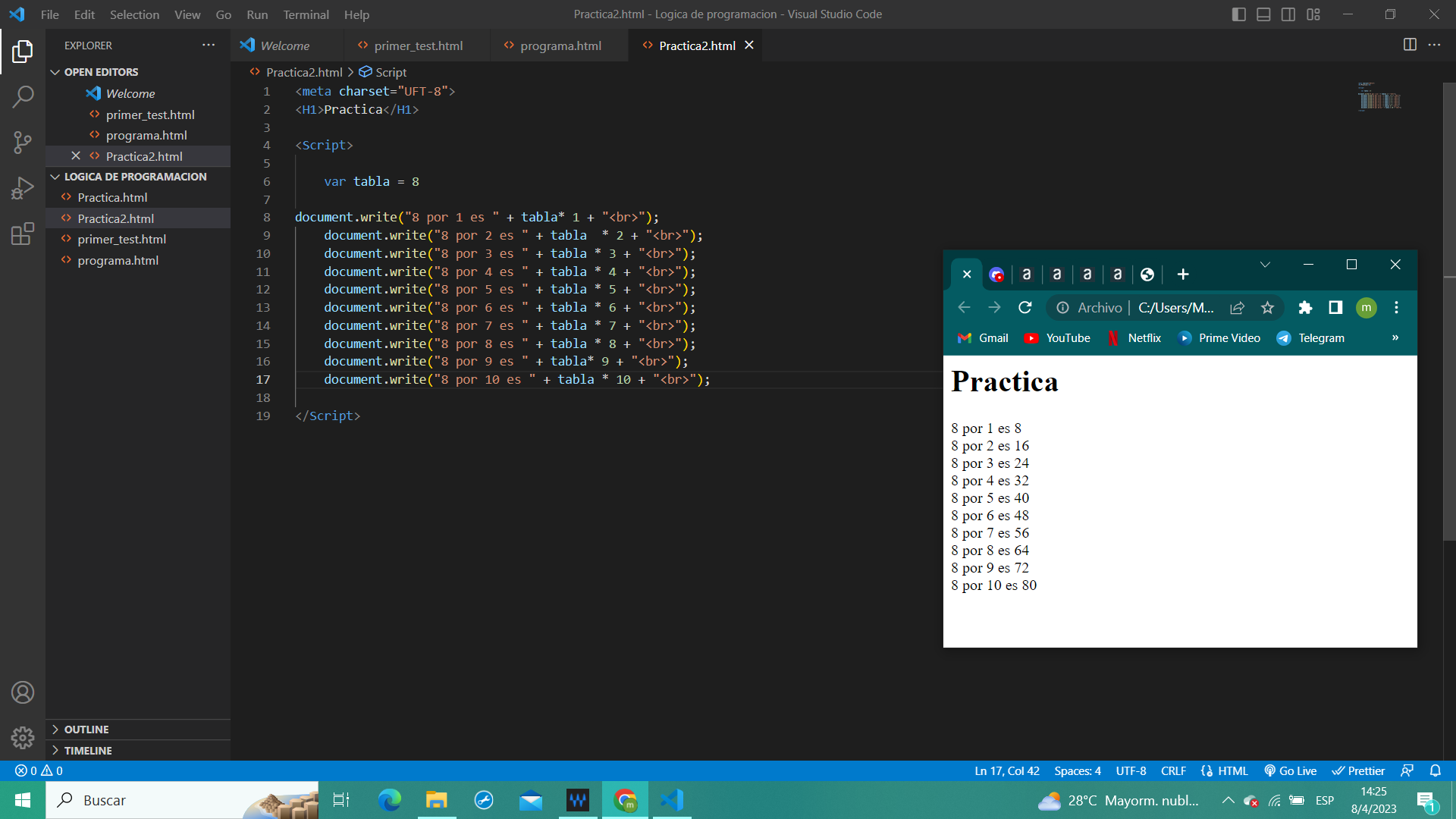Select Practica2.html in LOGICA DE PROGRAMACION tree
Viewport: 1456px width, 819px height.
116,218
